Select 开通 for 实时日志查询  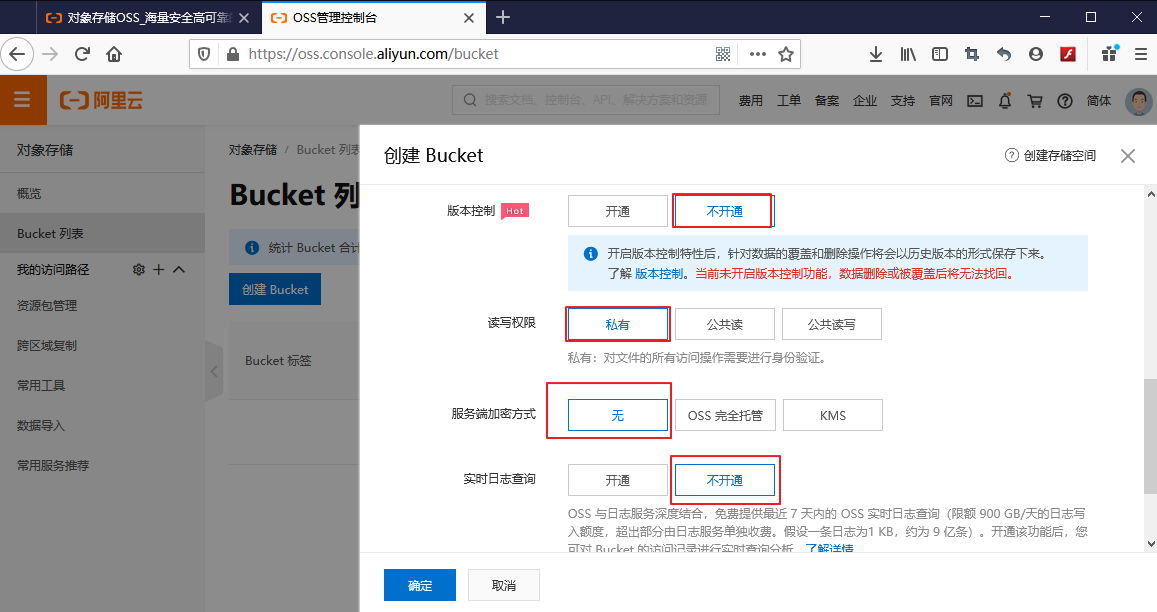(618, 480)
